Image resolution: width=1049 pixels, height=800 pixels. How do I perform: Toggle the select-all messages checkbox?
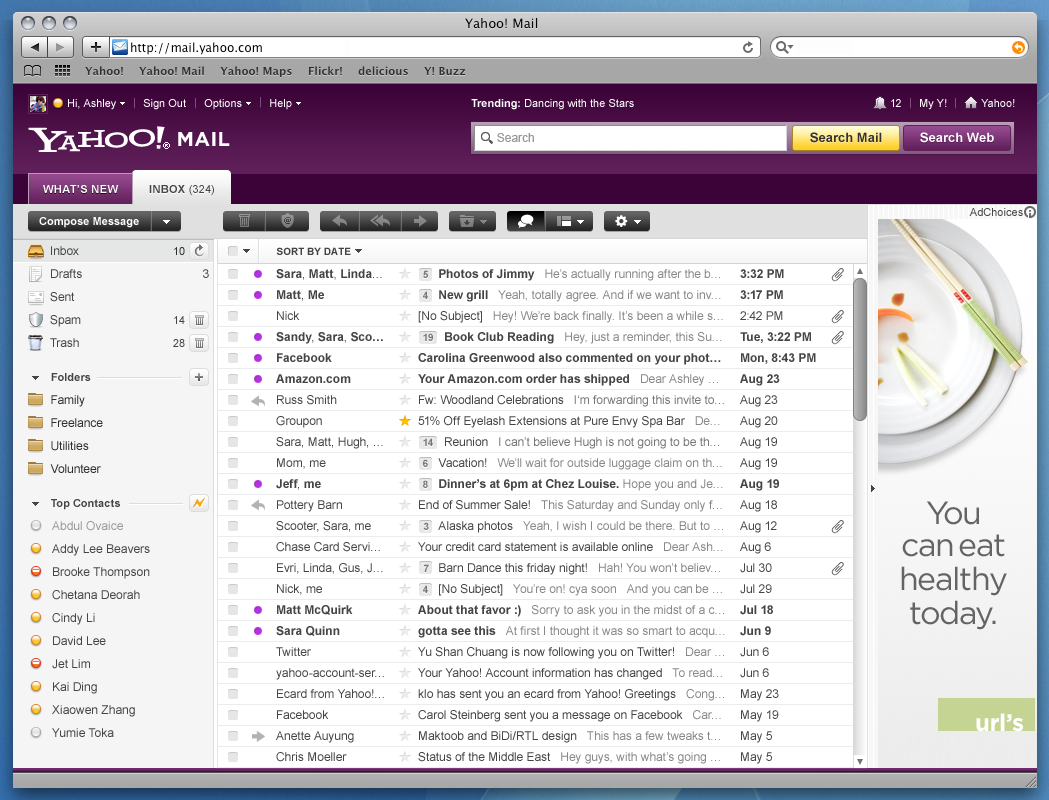233,251
